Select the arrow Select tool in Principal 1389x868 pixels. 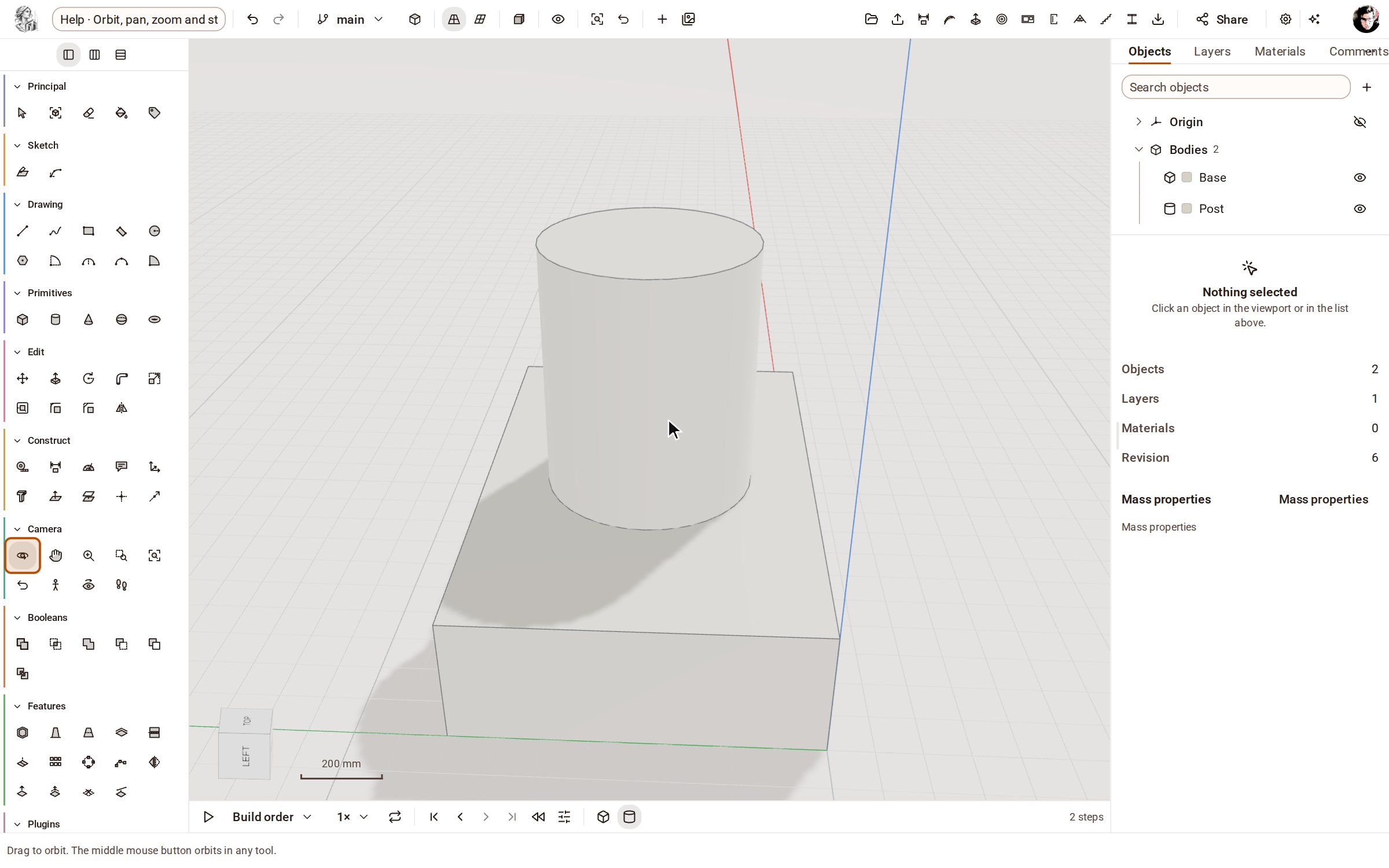point(22,113)
